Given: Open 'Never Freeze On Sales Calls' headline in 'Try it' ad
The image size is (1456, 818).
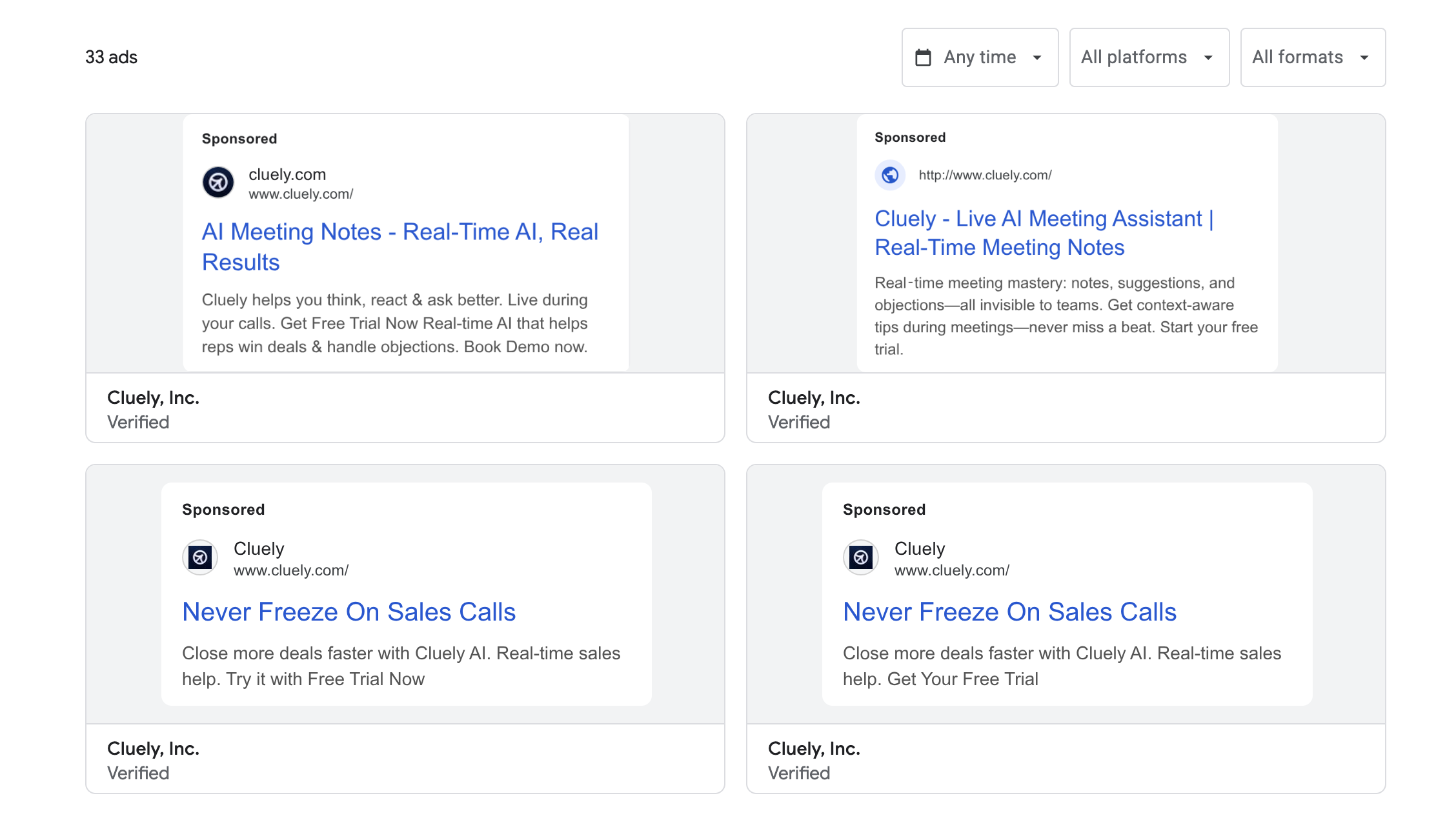Looking at the screenshot, I should 349,612.
